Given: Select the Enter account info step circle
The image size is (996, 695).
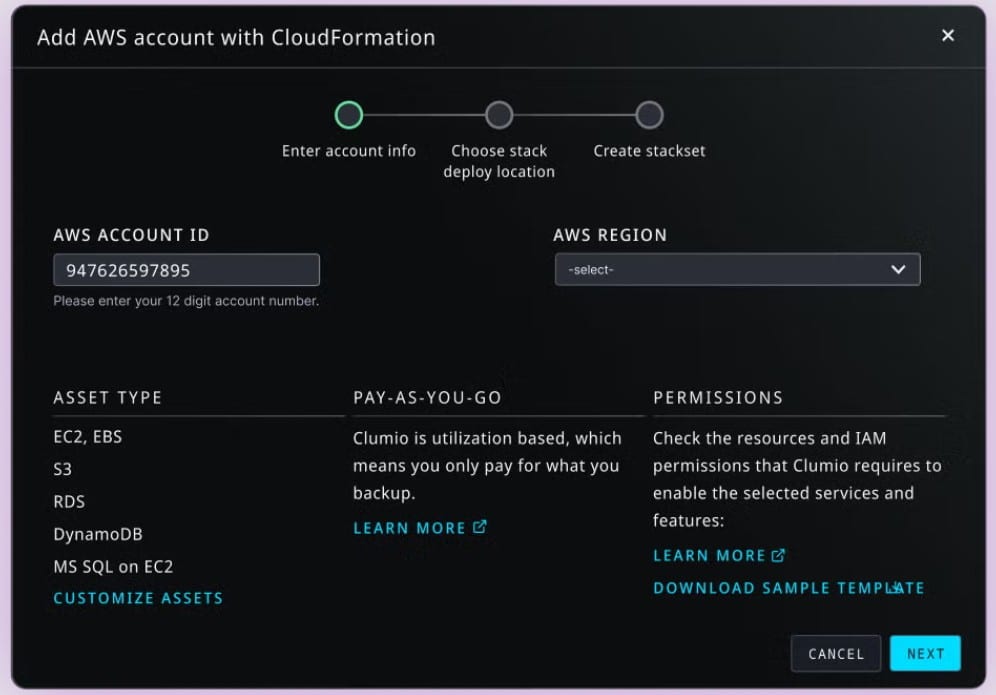Looking at the screenshot, I should point(348,114).
